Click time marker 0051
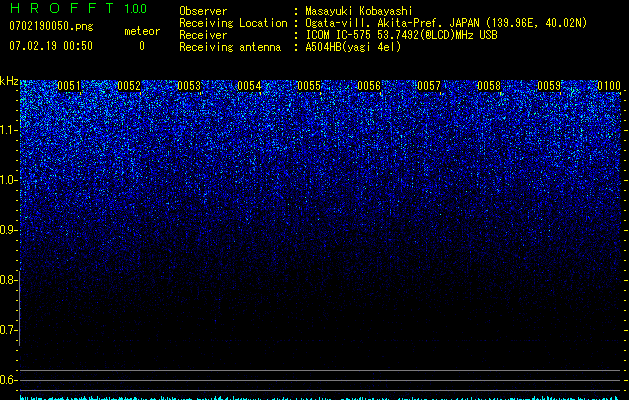629x400 pixels. 69,86
